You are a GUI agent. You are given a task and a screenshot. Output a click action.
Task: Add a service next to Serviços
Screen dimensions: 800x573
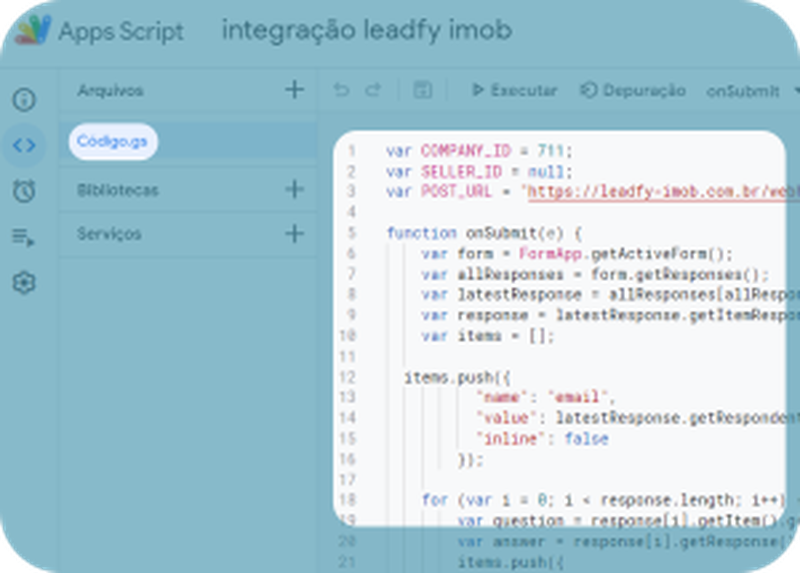pos(294,234)
